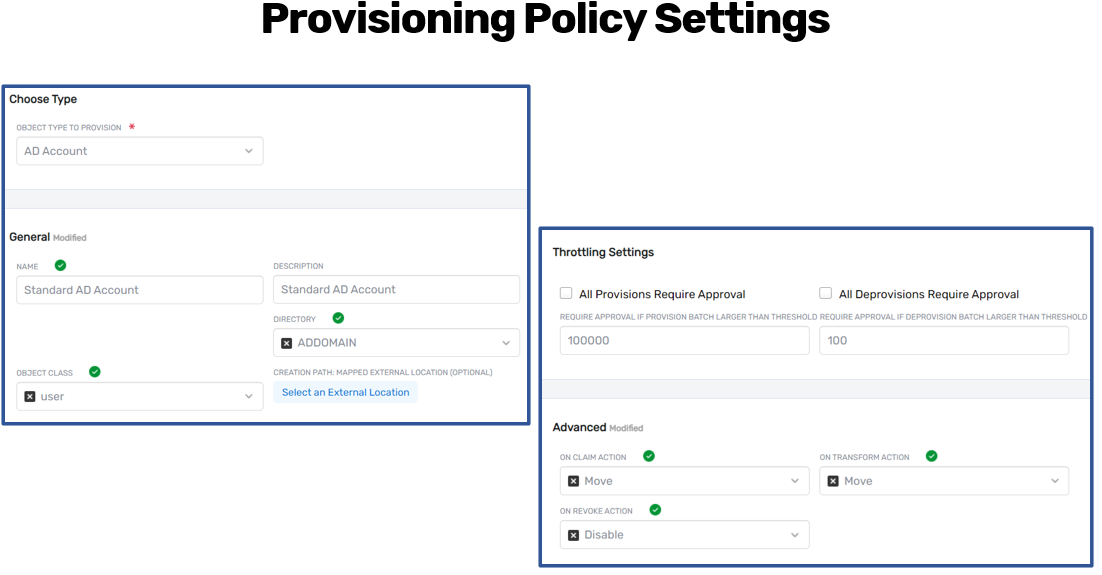
Task: Click green check beside ON TRANSFORM ACTION
Action: pos(931,456)
